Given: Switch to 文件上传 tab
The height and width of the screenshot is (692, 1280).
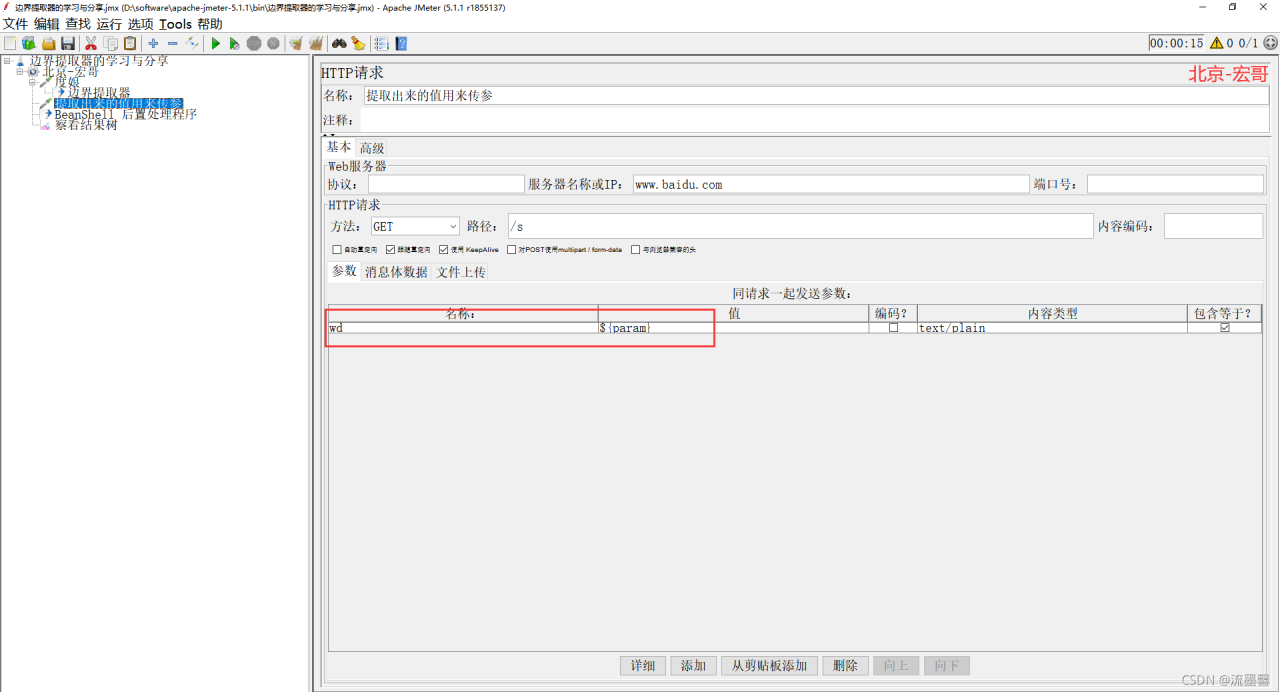Looking at the screenshot, I should tap(461, 272).
